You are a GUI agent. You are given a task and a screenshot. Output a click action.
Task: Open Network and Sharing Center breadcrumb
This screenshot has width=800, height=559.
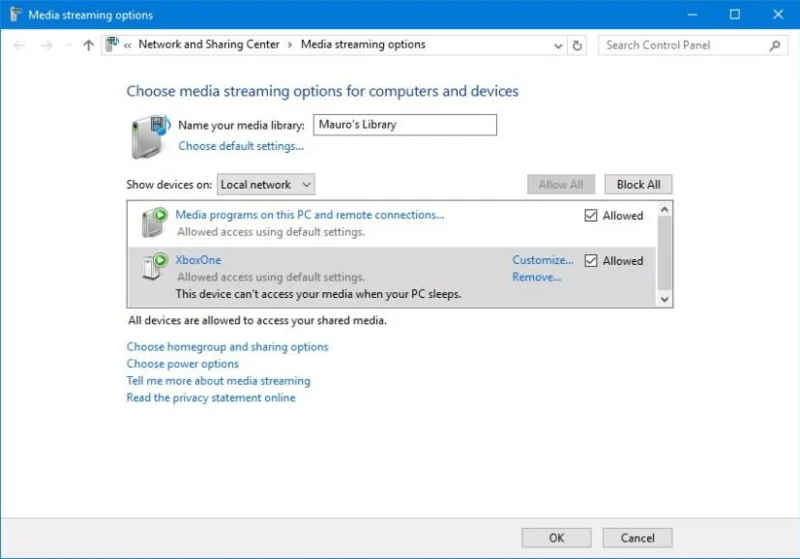point(209,44)
